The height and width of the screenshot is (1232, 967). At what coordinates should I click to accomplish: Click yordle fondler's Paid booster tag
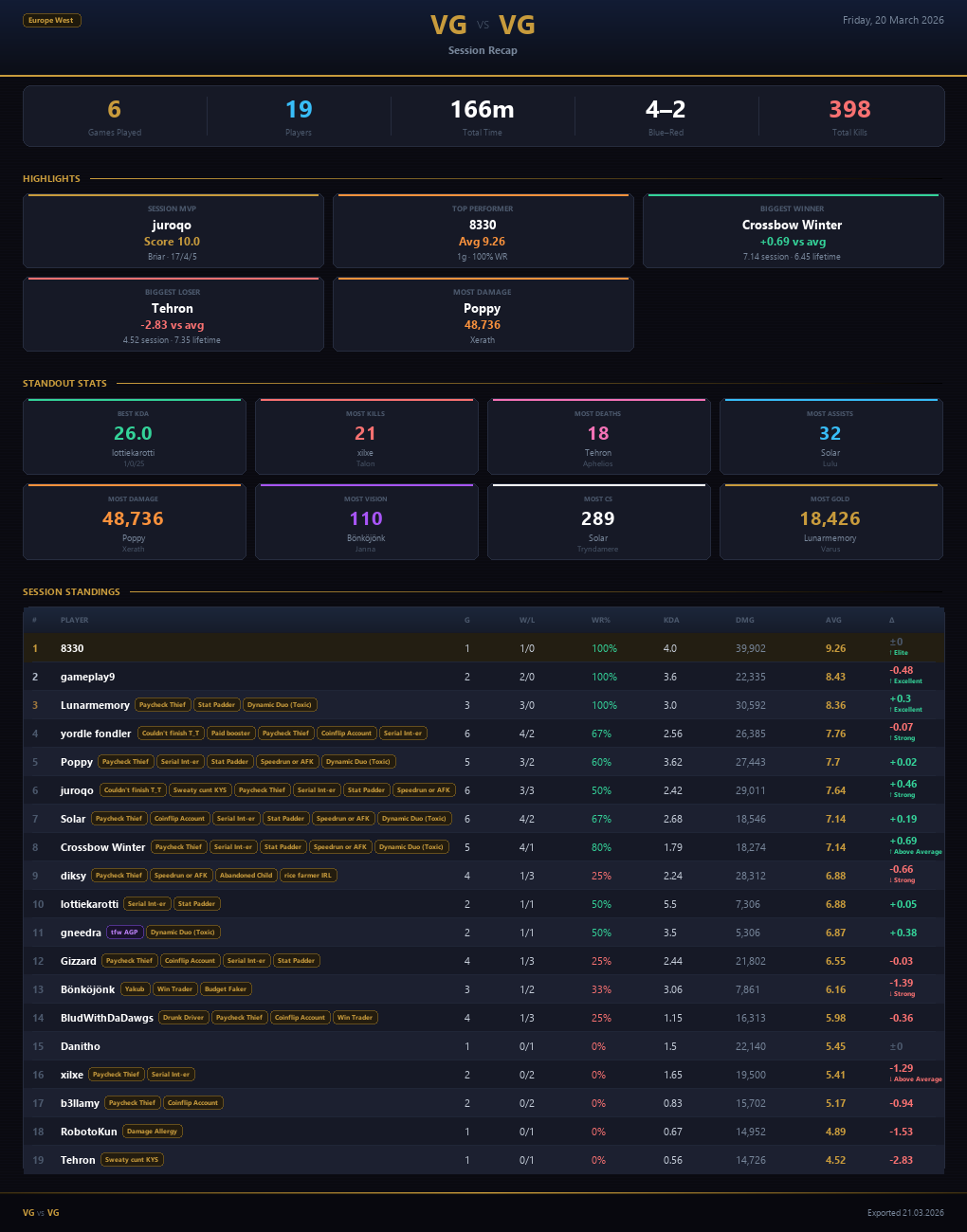[230, 734]
